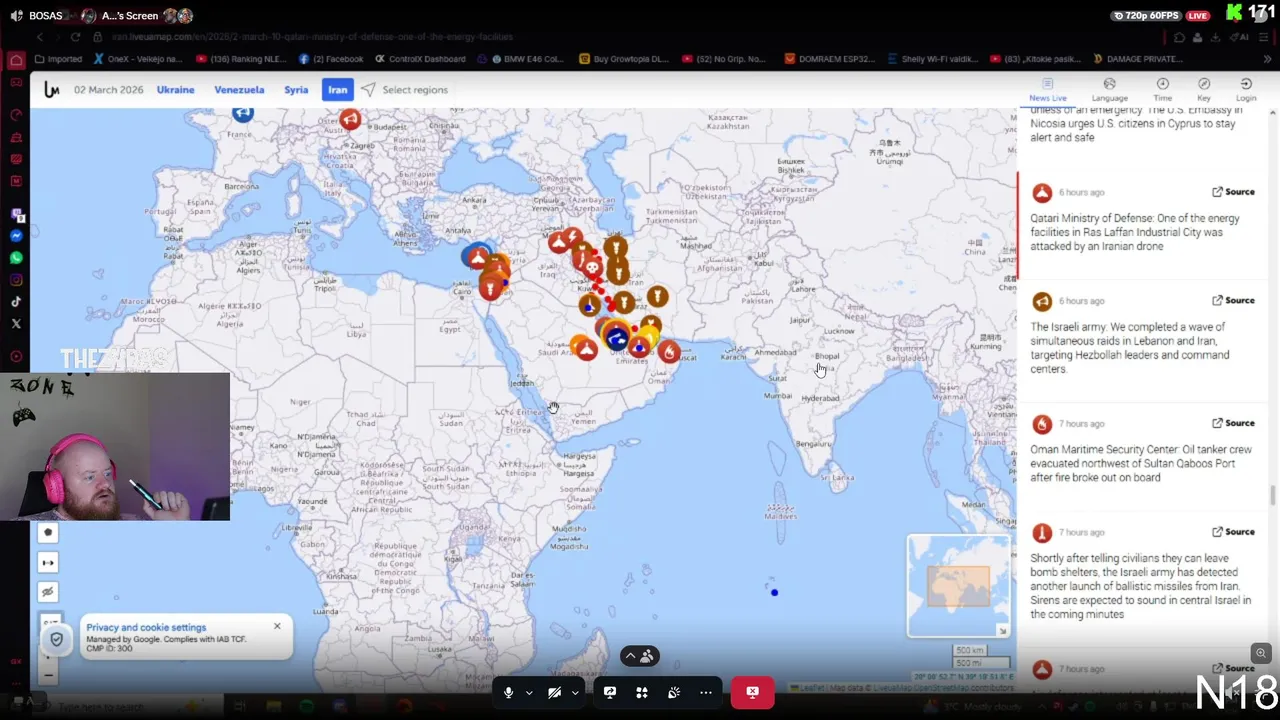Open Source link for Israeli army raids news
1280x720 pixels.
pyautogui.click(x=1233, y=301)
